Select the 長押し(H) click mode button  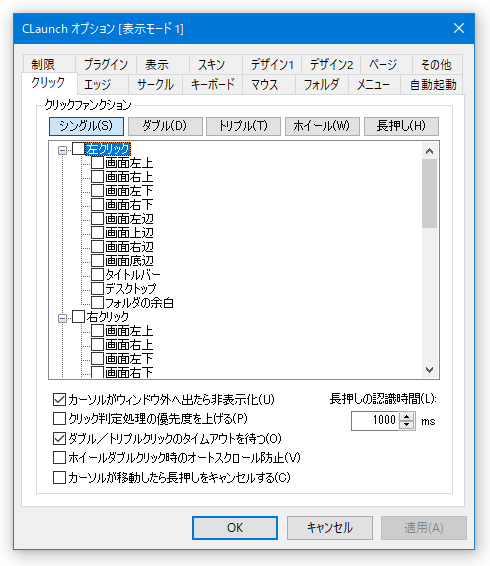point(401,126)
